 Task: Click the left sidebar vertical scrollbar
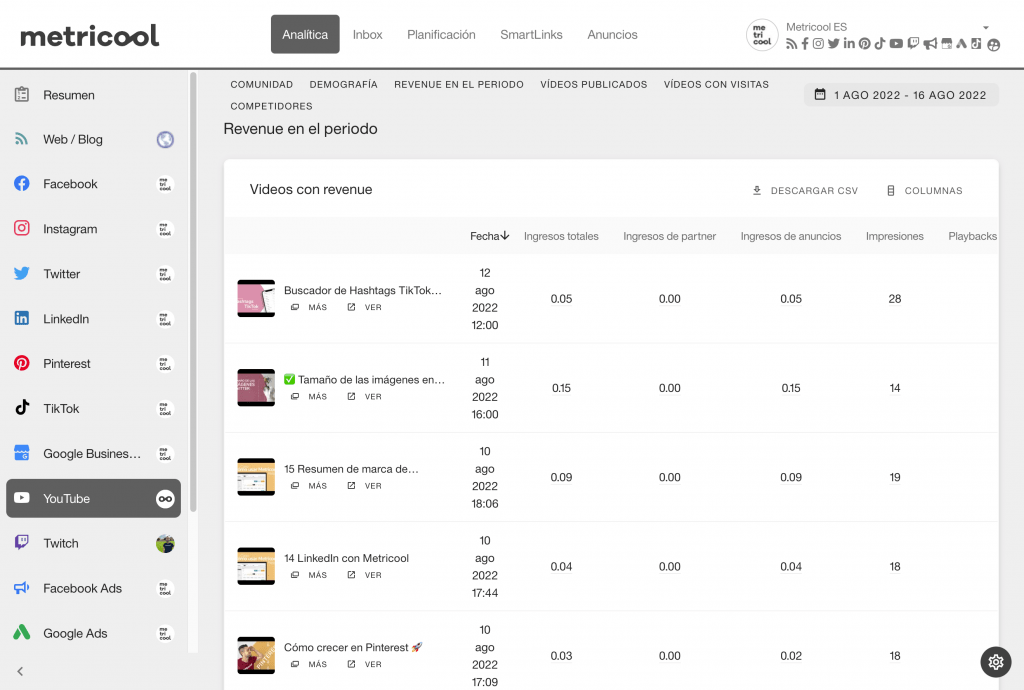pyautogui.click(x=193, y=292)
